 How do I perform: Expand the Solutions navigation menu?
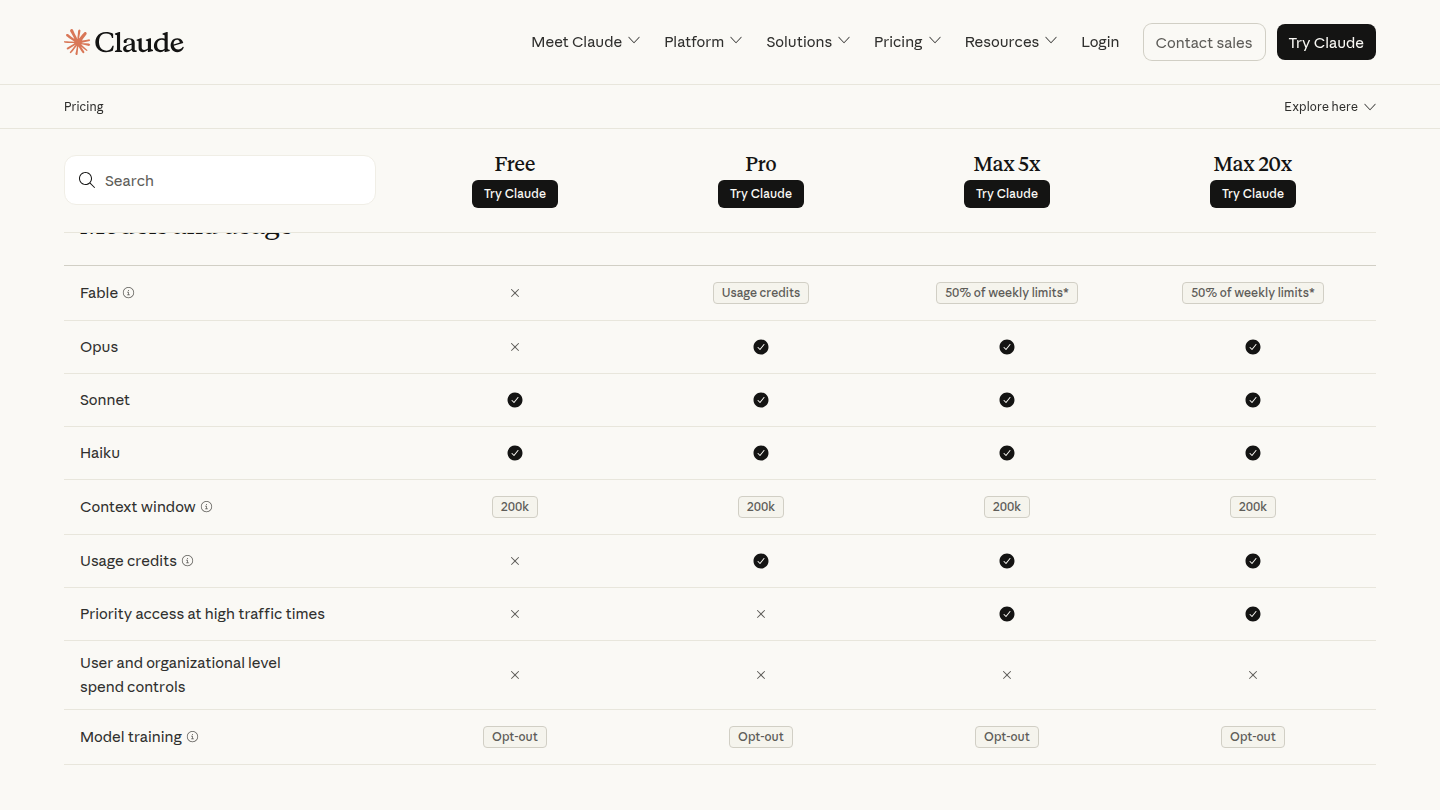coord(808,42)
